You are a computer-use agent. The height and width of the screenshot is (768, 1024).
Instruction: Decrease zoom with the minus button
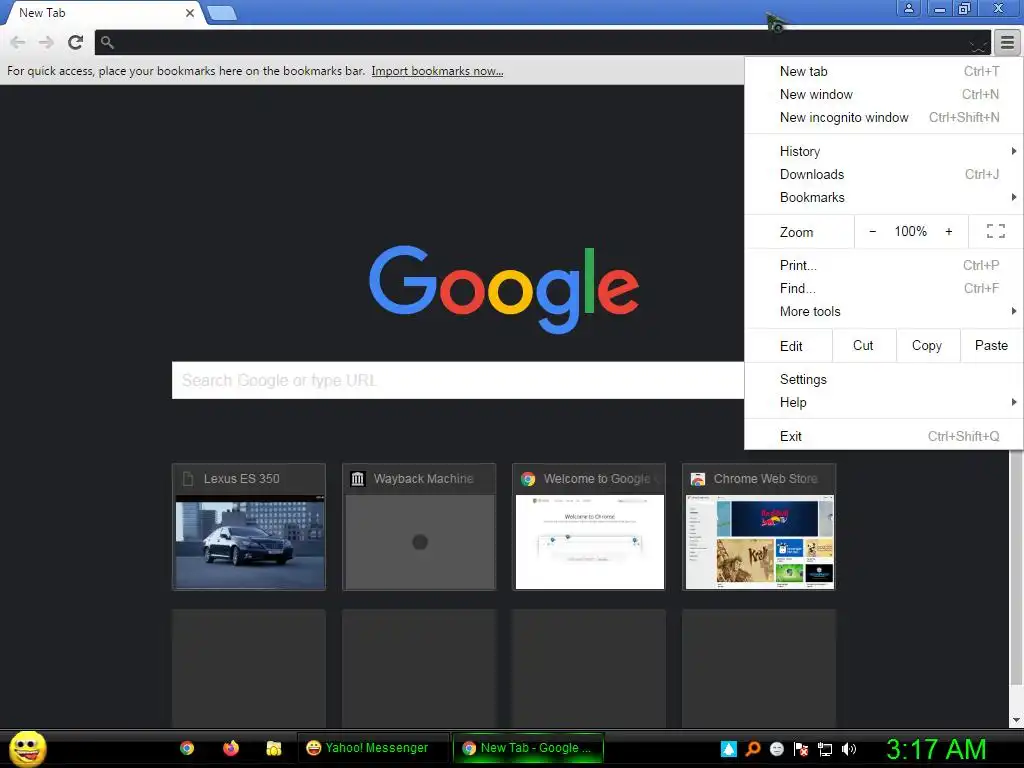point(872,231)
